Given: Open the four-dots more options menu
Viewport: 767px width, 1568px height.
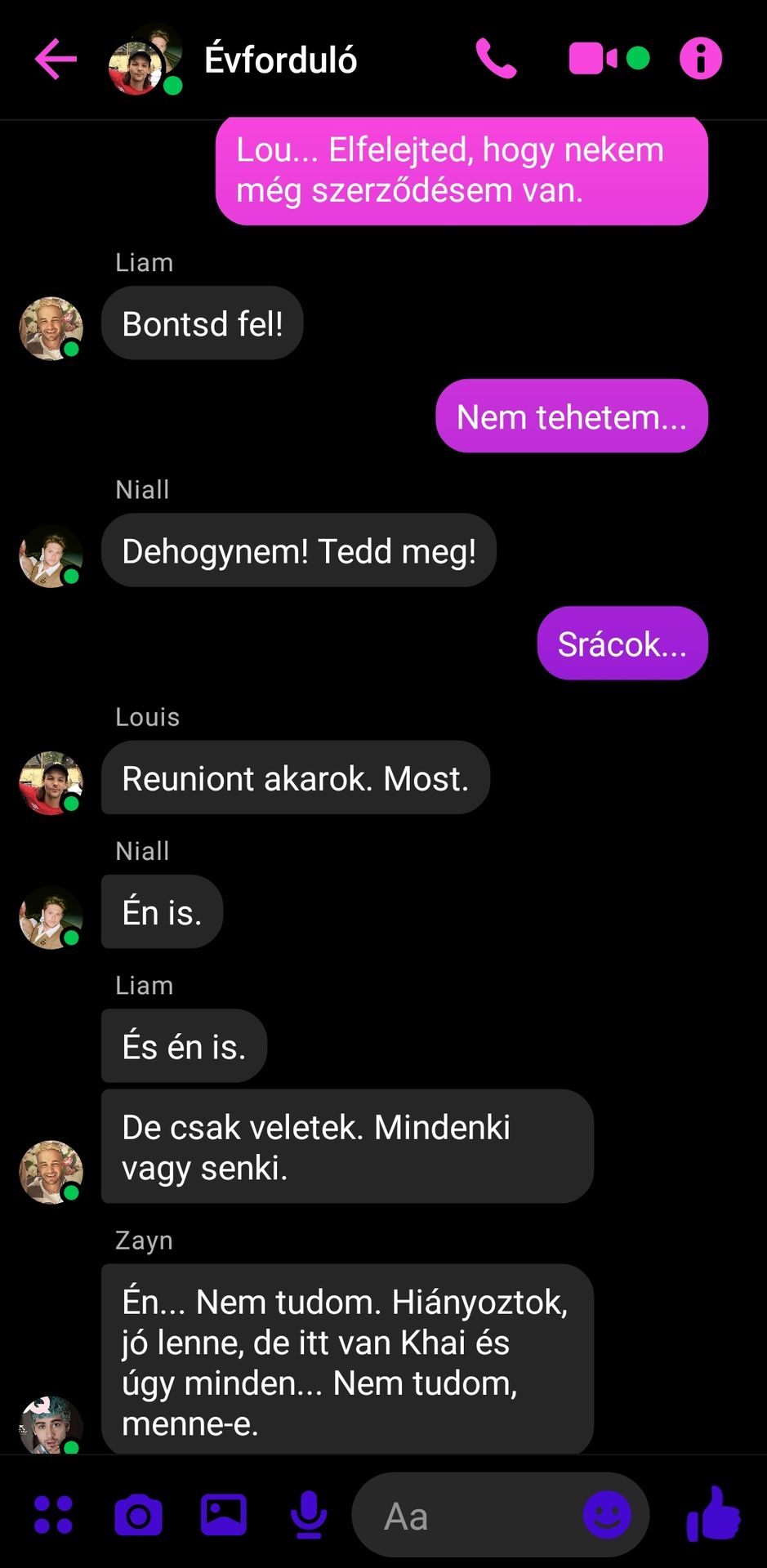Looking at the screenshot, I should (53, 1515).
